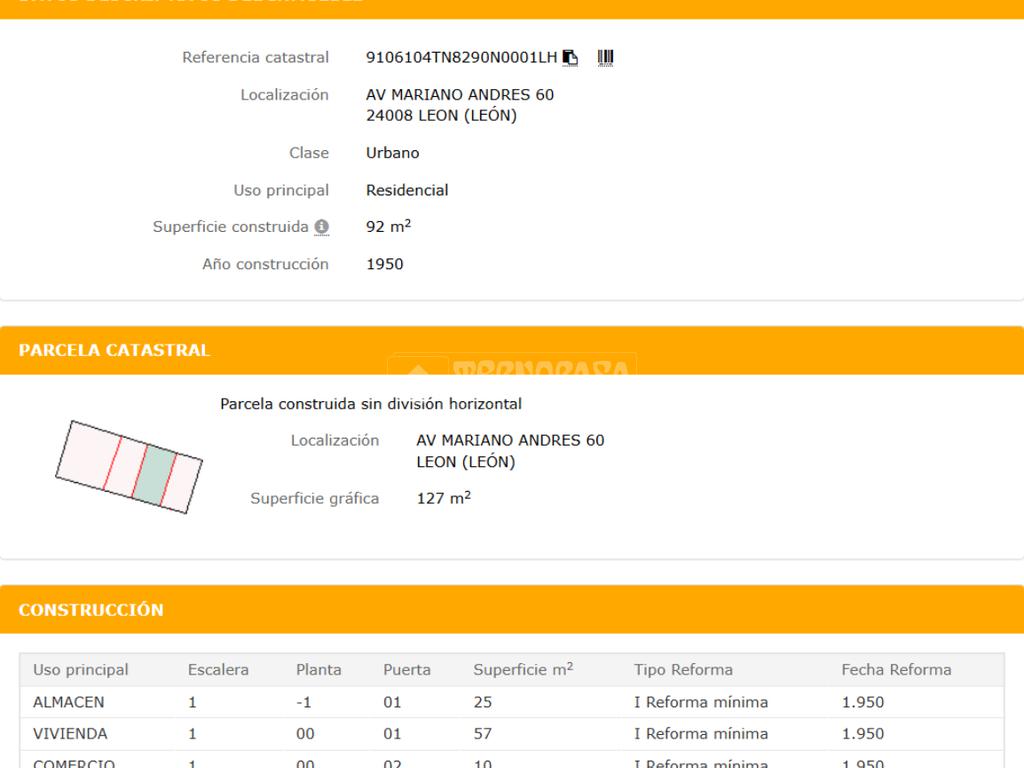Screen dimensions: 1024x768
Task: Click the Escalera column header
Action: pyautogui.click(x=218, y=670)
